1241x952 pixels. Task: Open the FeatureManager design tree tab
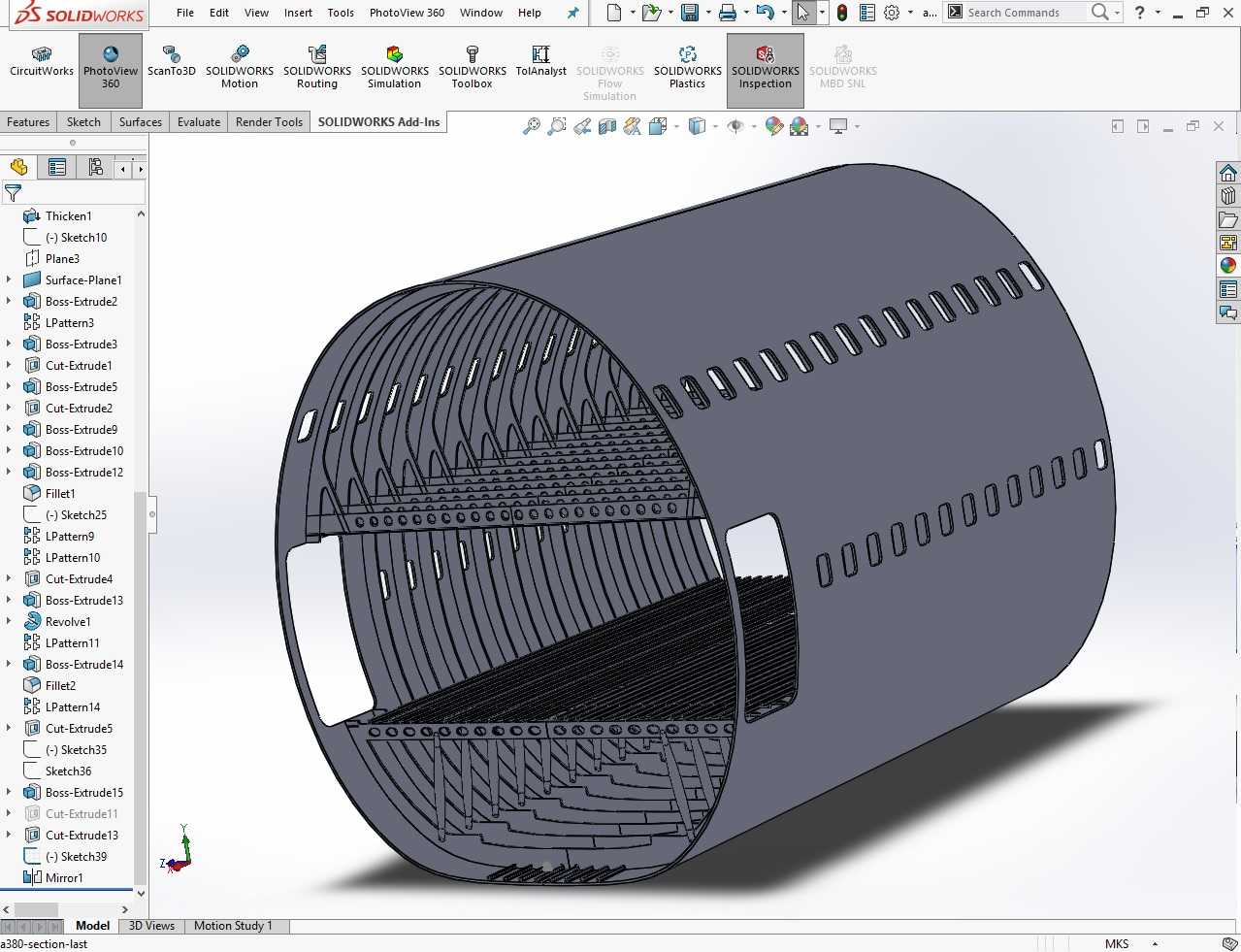click(19, 167)
